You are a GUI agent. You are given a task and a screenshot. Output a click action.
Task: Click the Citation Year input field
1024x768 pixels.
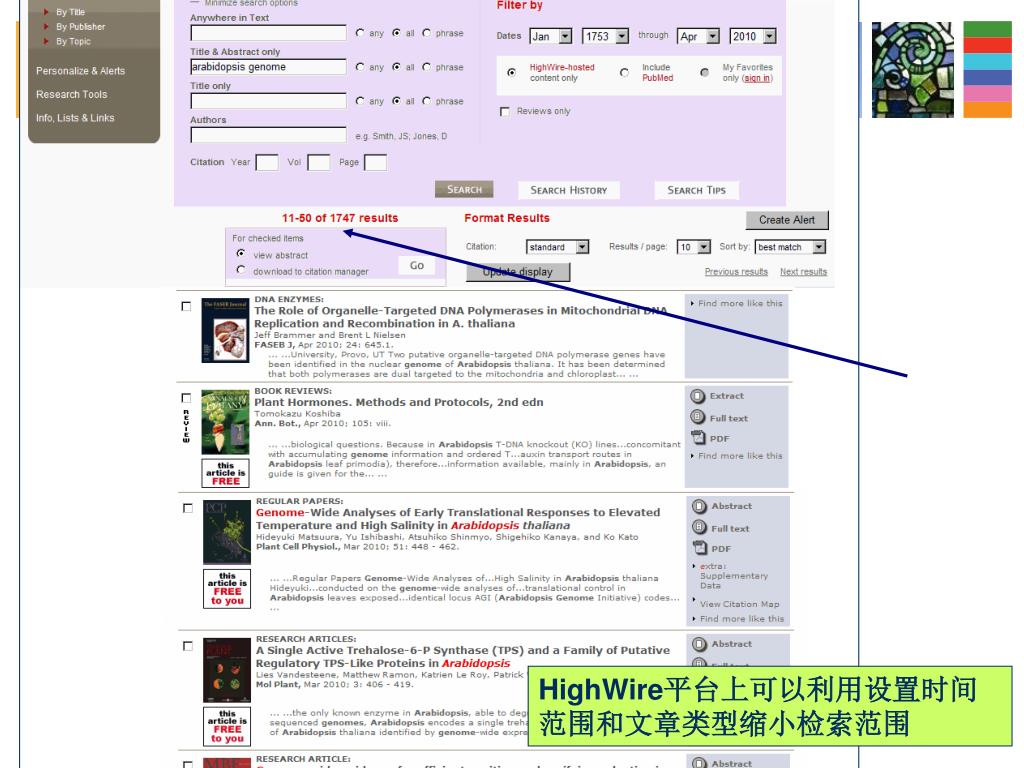click(266, 162)
